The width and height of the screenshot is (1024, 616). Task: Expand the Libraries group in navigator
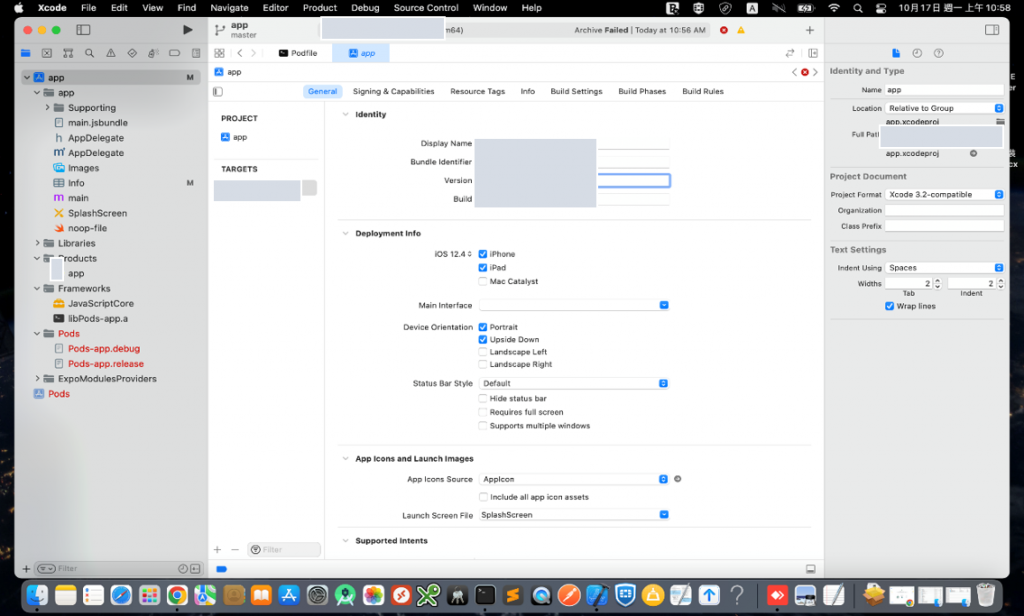click(37, 243)
